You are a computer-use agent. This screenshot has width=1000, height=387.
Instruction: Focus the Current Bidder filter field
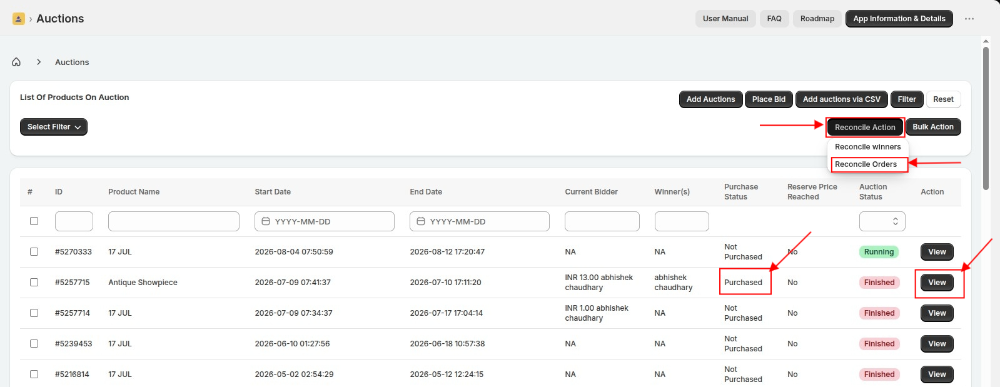[602, 221]
